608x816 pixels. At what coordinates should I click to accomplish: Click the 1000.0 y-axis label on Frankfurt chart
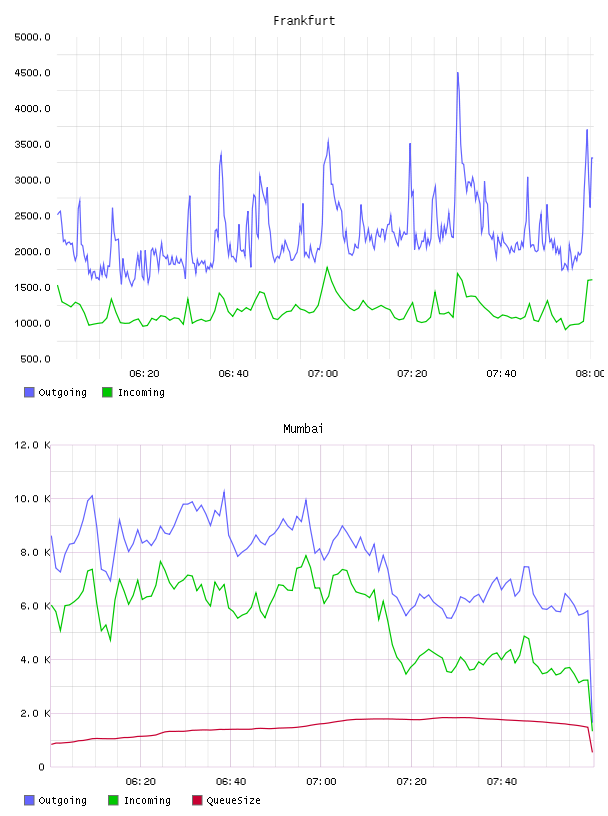click(32, 324)
